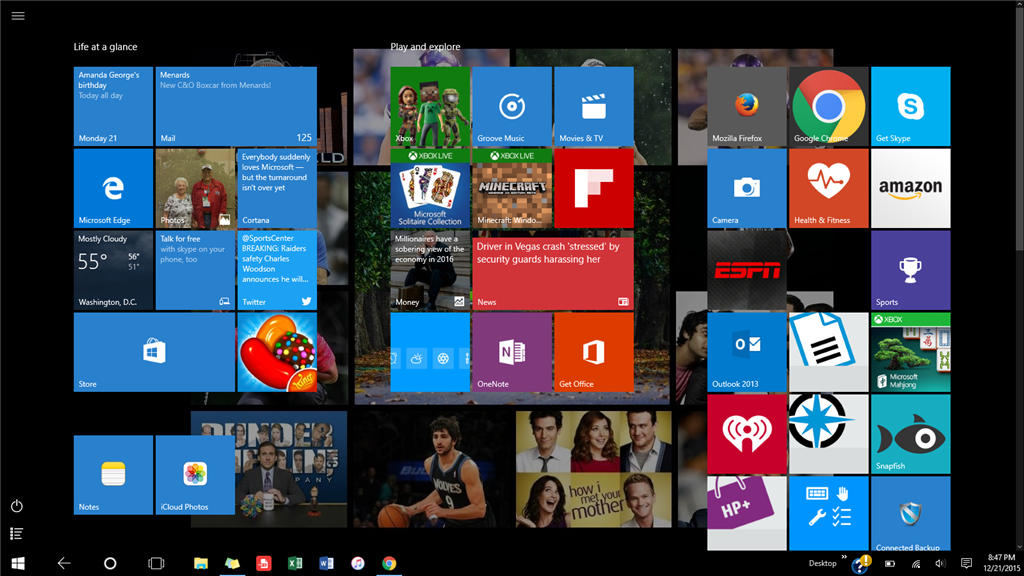Open the Money tile

(x=430, y=270)
